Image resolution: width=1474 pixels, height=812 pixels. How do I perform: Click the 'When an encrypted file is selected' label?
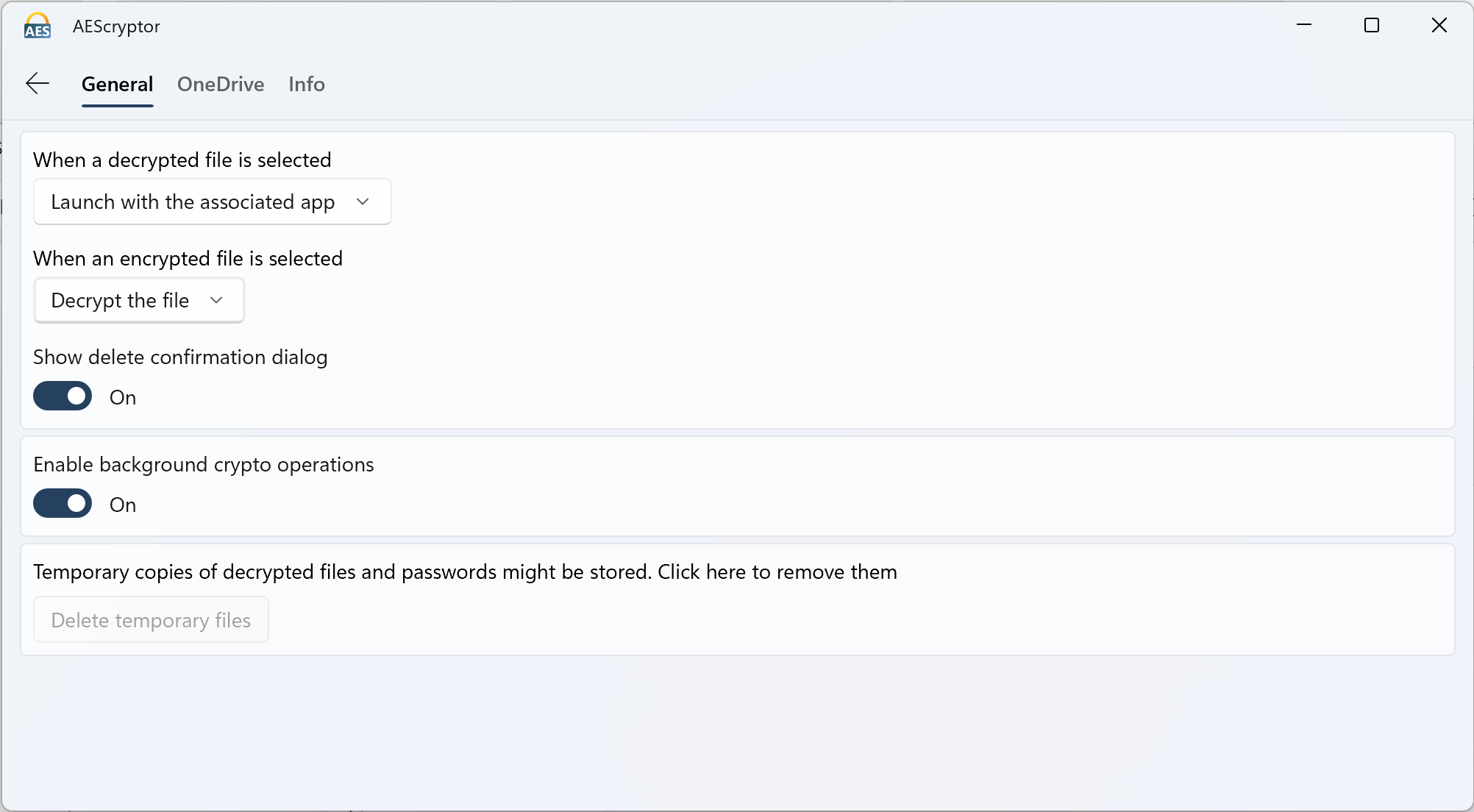tap(188, 258)
